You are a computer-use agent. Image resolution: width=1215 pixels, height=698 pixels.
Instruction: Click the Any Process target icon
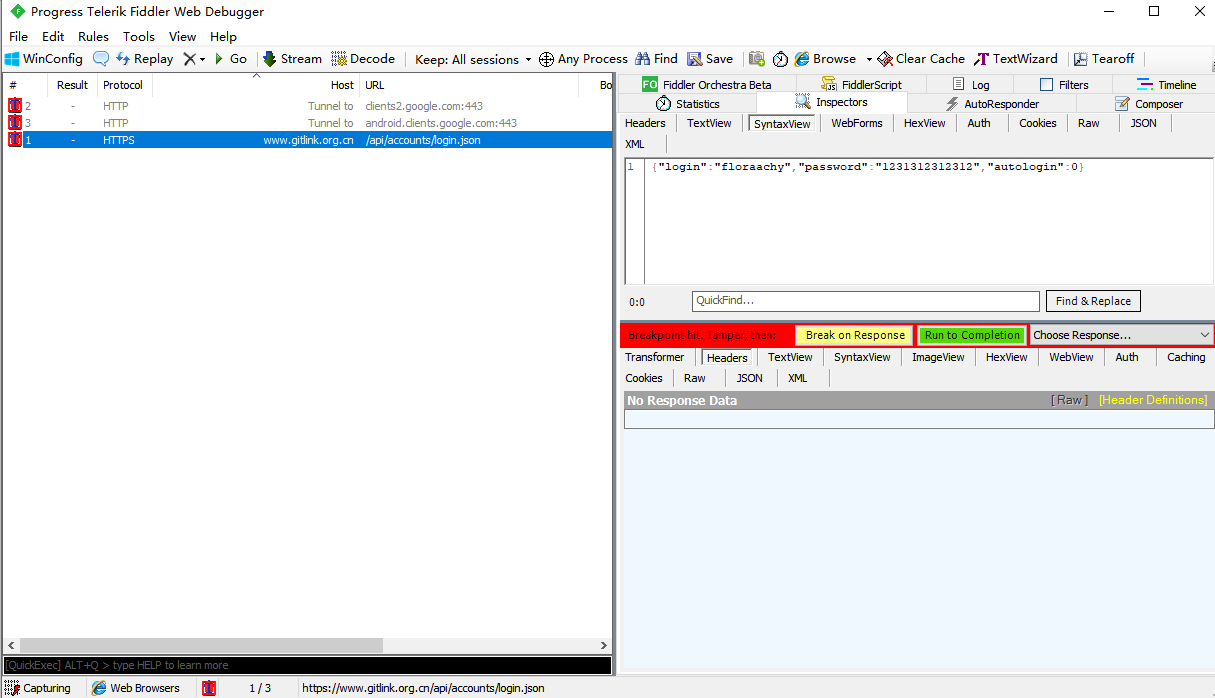pyautogui.click(x=546, y=59)
